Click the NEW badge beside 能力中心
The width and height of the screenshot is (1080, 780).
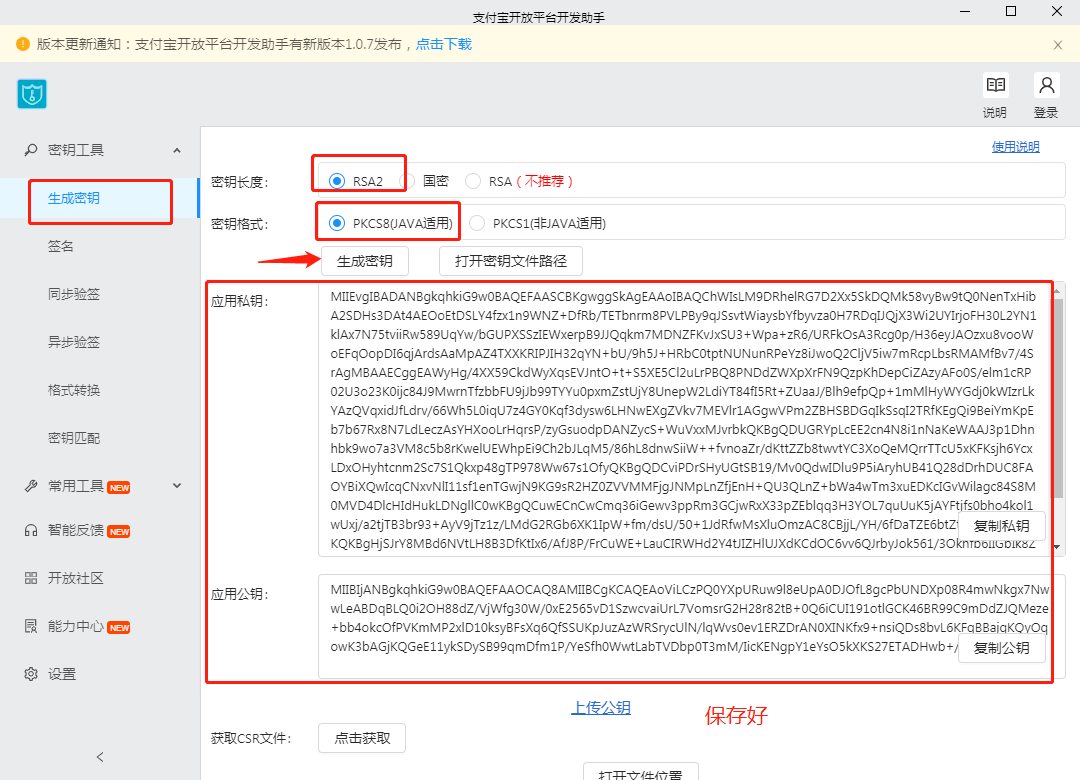tap(119, 628)
